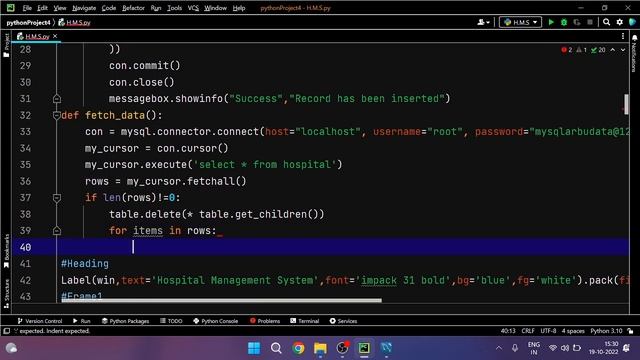The height and width of the screenshot is (360, 640).
Task: Open the Terminal tool window
Action: point(304,321)
